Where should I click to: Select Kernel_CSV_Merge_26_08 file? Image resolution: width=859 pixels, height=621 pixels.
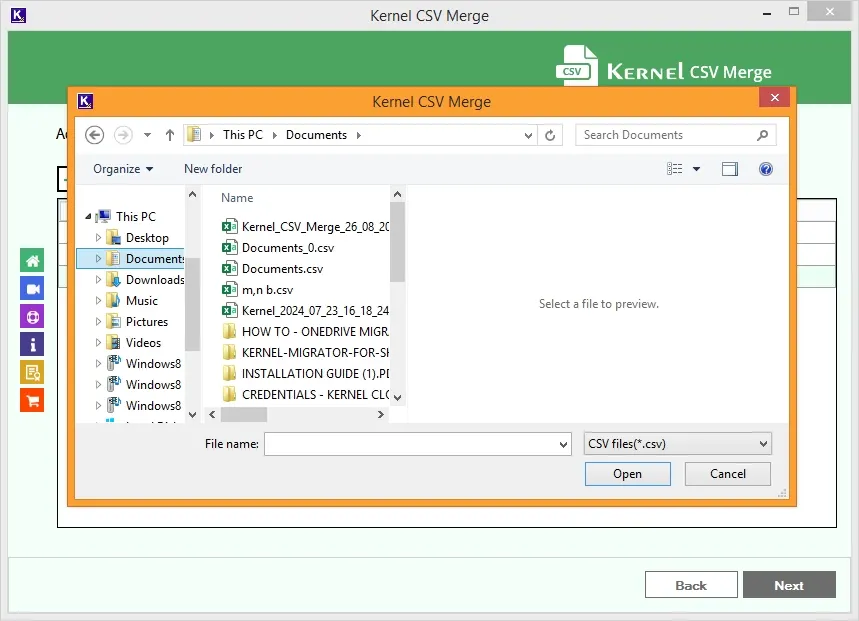[305, 227]
